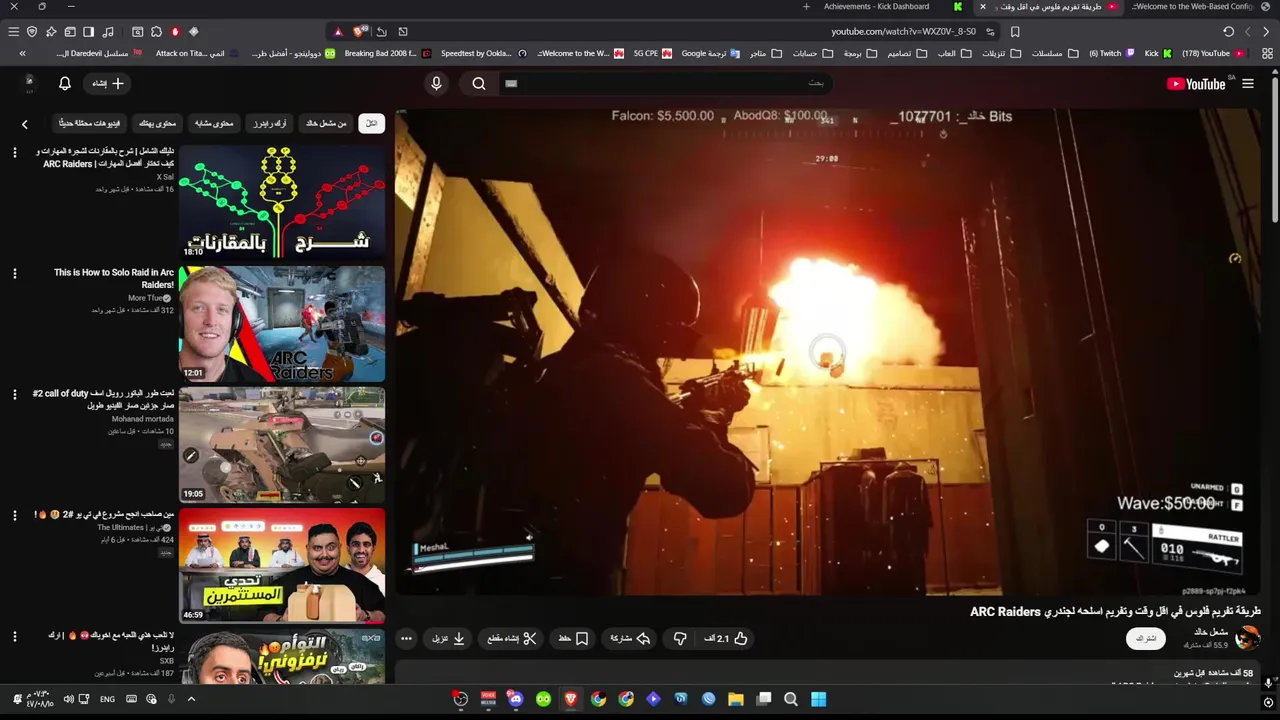
Task: Open the Speedtest by Ookla bookmark
Action: [x=482, y=53]
